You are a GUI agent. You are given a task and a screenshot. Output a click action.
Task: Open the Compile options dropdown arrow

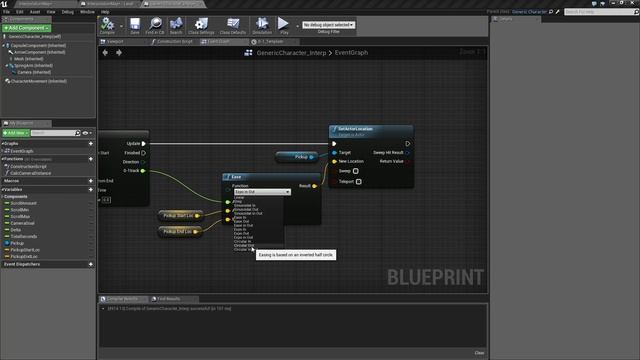[121, 26]
